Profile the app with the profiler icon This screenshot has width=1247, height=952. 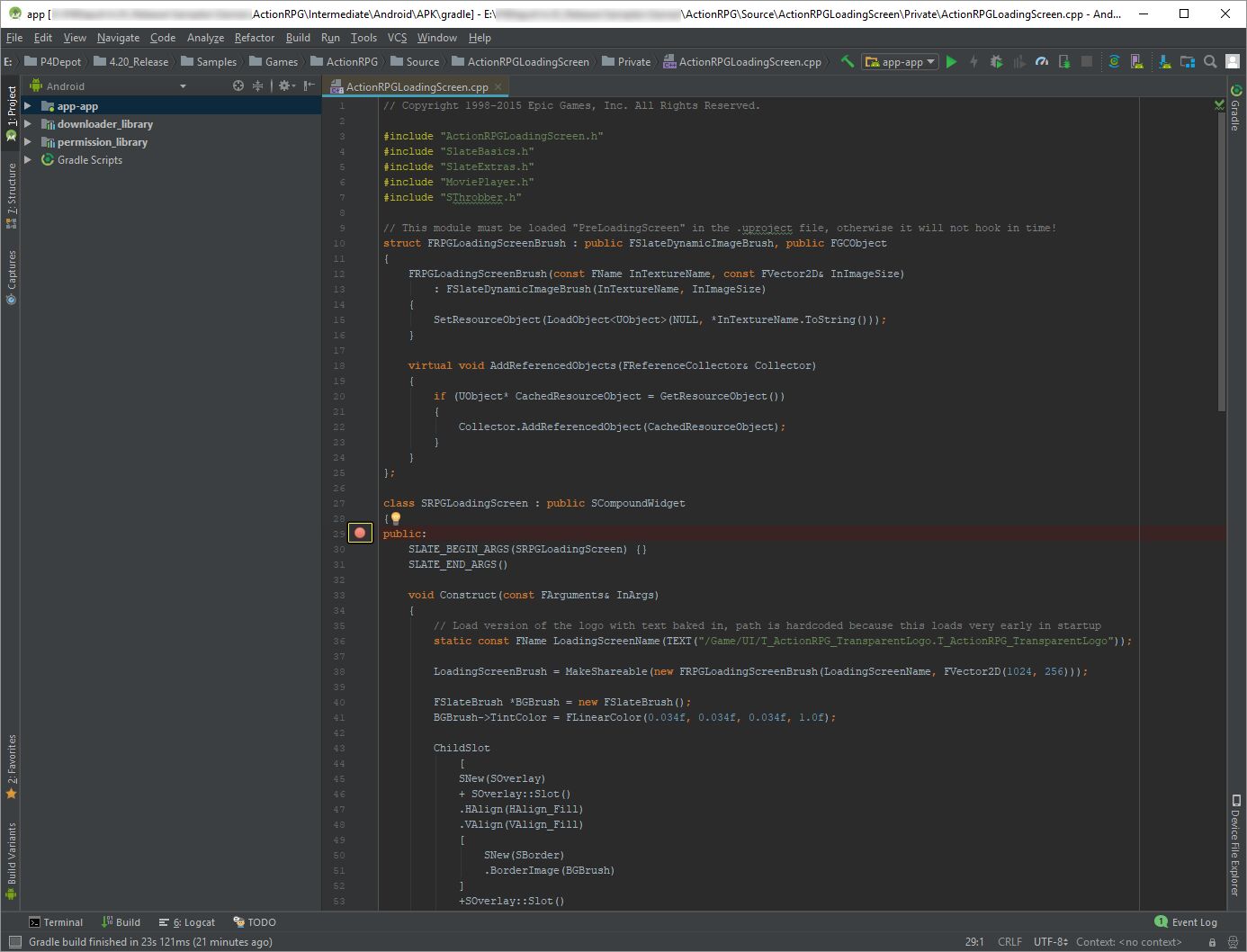[x=1043, y=61]
